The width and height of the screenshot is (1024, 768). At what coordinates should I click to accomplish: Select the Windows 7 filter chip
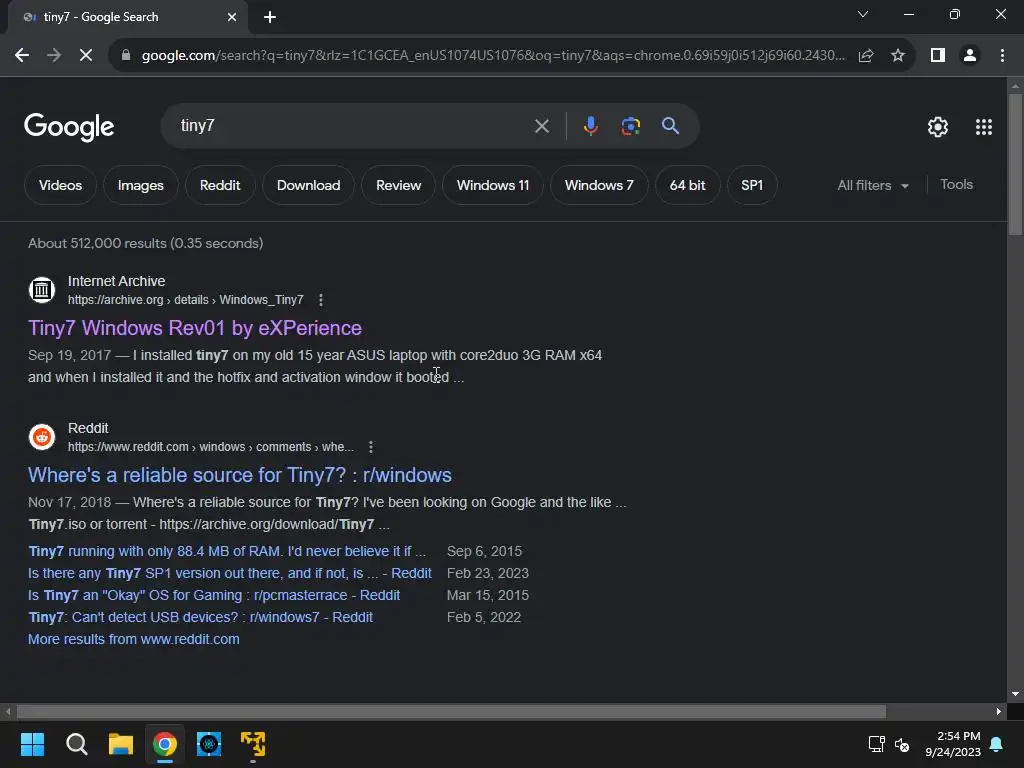599,185
